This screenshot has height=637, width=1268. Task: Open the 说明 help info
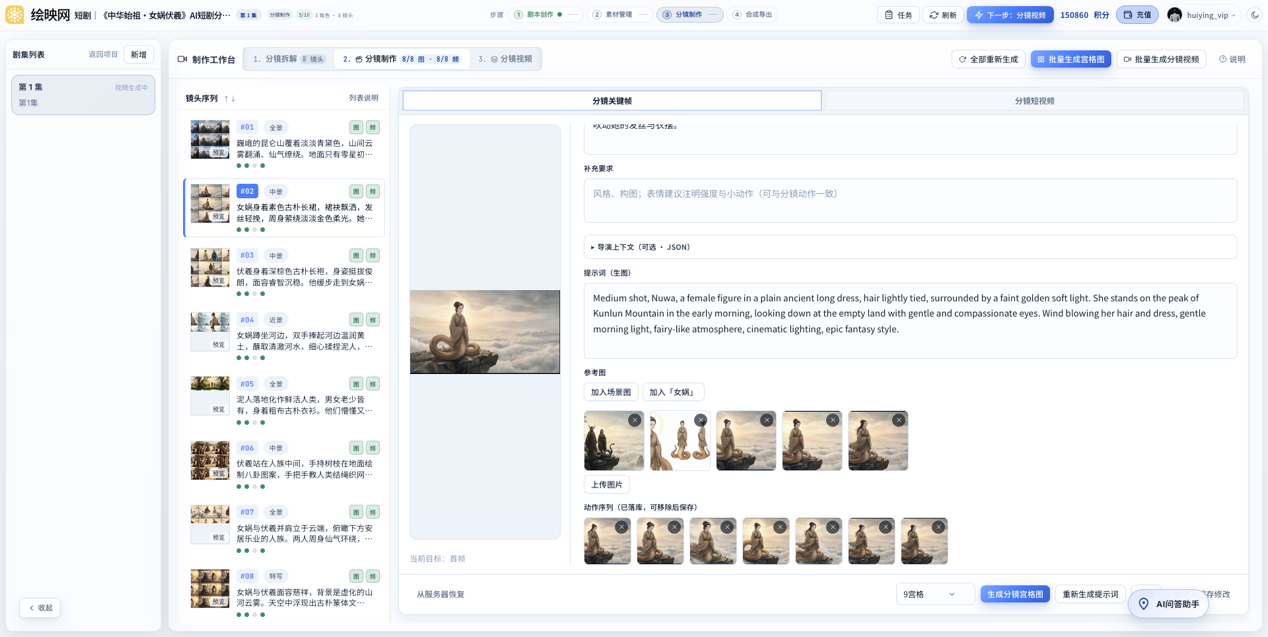click(x=1232, y=59)
